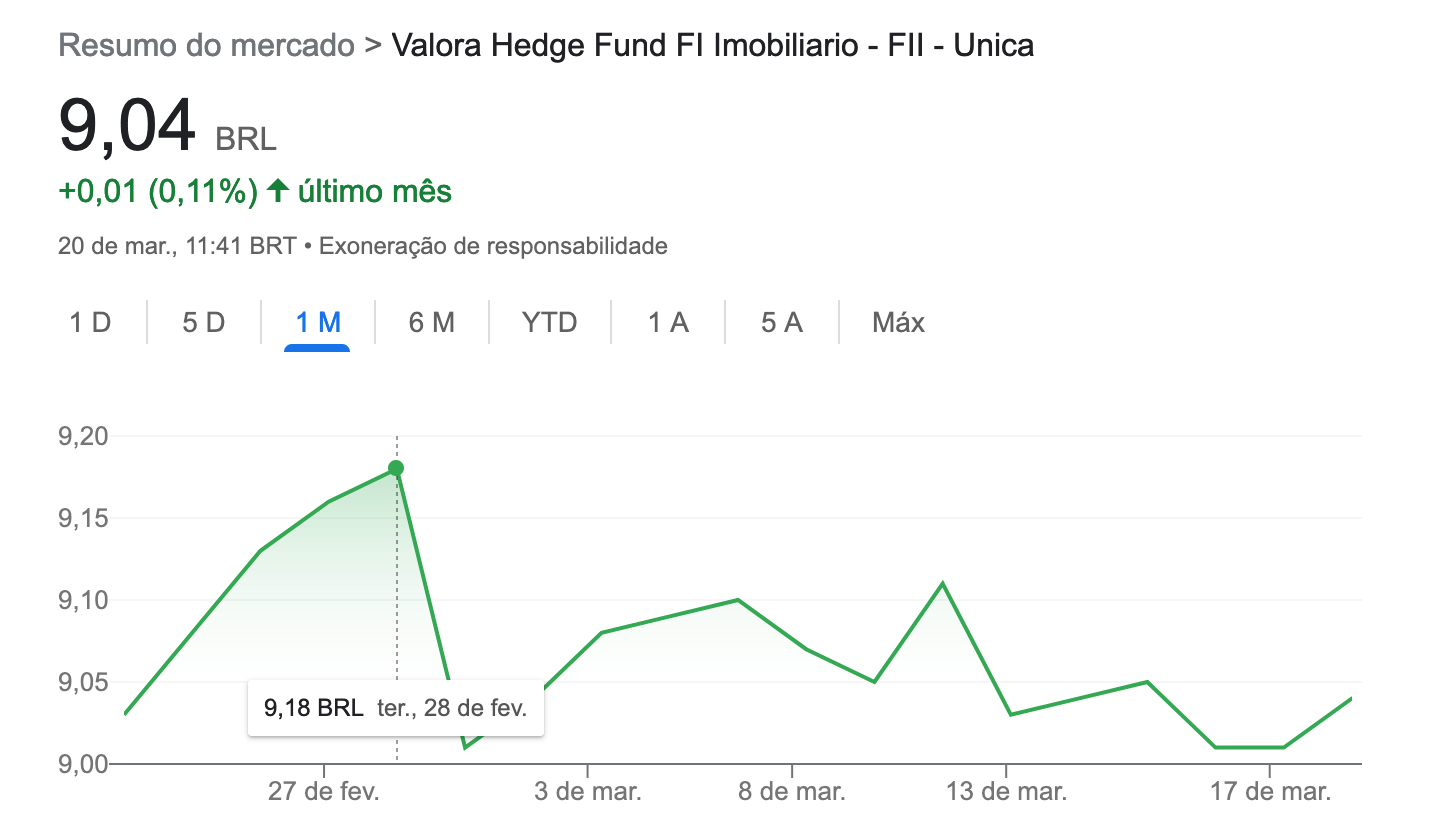
Task: Select the 1 A time range
Action: click(x=666, y=322)
